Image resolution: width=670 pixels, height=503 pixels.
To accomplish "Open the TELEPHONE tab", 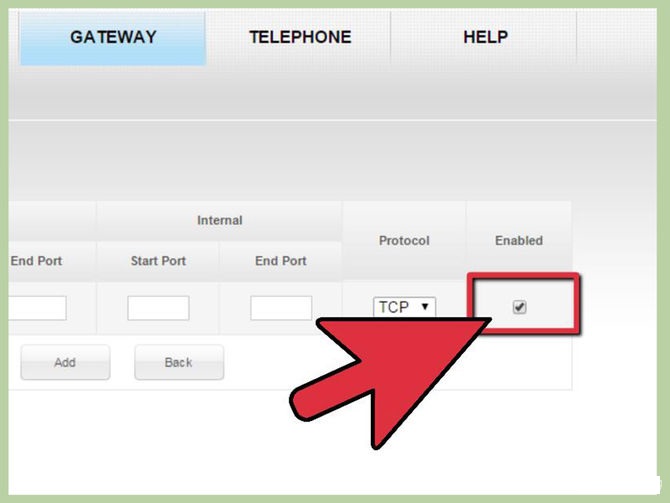I will (x=300, y=38).
